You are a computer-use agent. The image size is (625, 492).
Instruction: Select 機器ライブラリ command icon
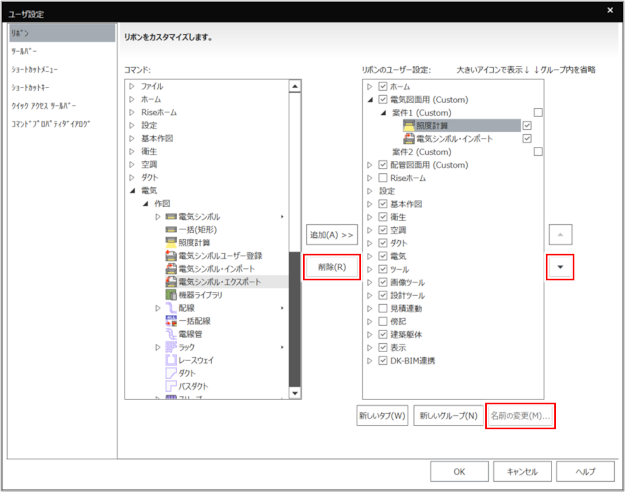pos(171,295)
